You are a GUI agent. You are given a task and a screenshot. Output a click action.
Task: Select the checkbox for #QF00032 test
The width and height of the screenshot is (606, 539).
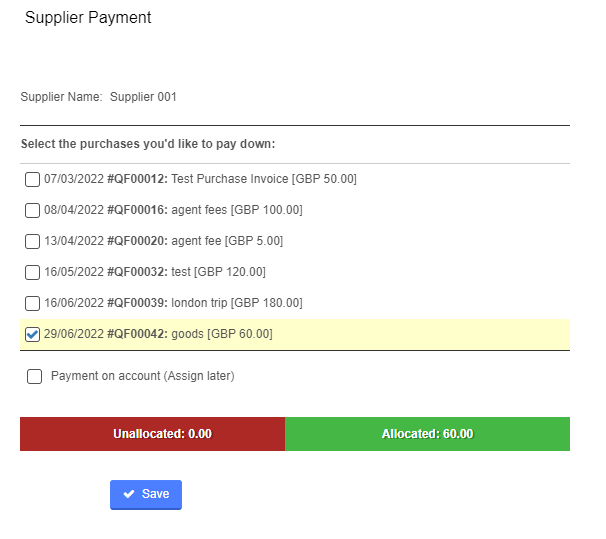[x=32, y=272]
